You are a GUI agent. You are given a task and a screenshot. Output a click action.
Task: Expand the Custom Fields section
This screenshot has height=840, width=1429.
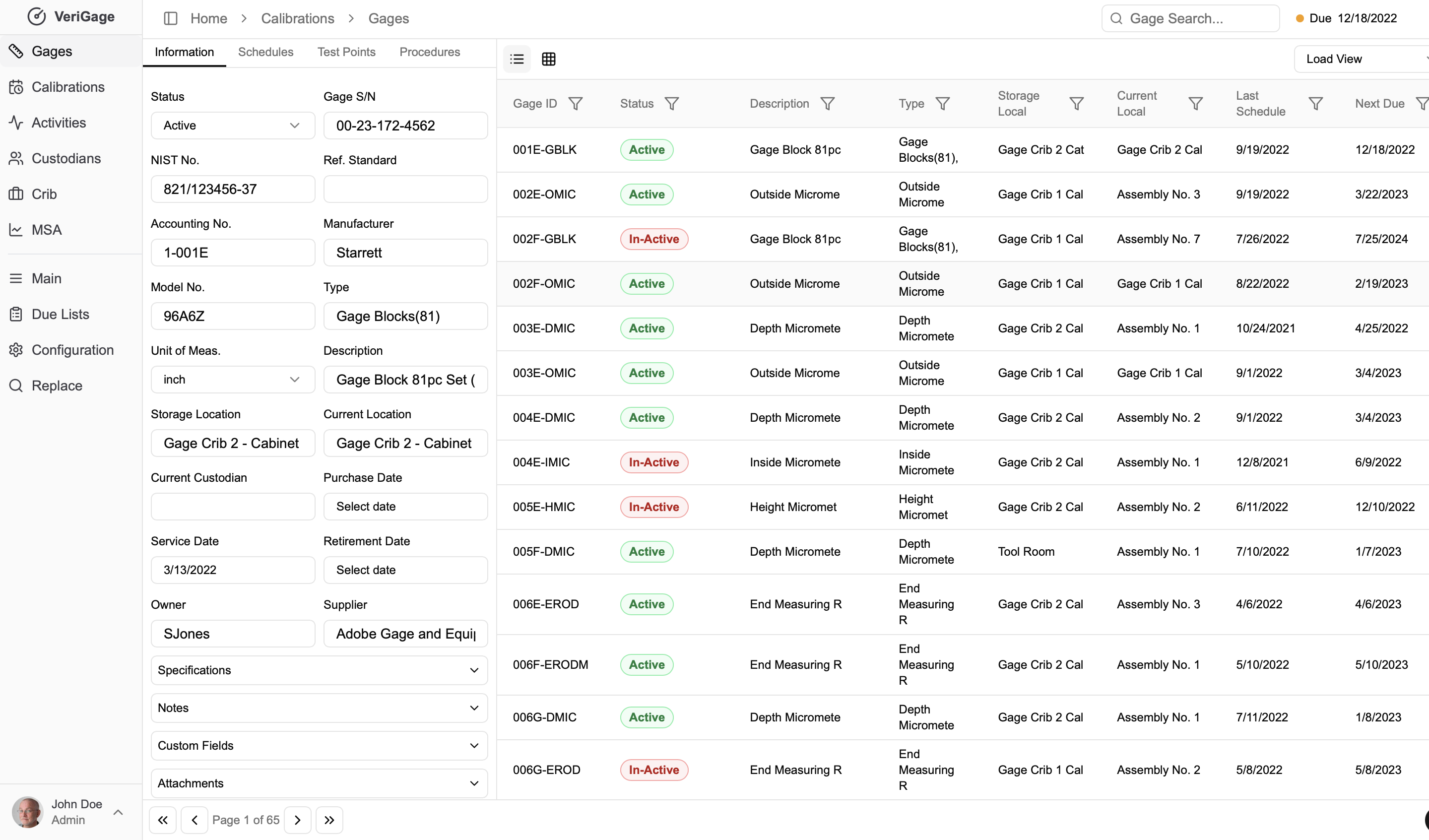pyautogui.click(x=319, y=746)
